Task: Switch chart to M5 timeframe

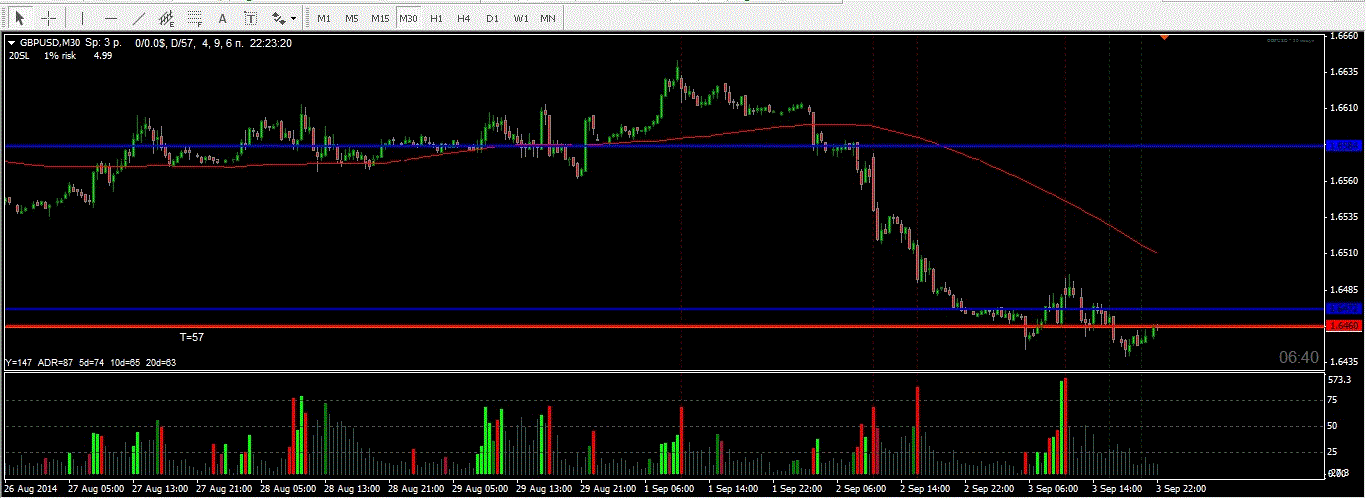Action: 351,18
